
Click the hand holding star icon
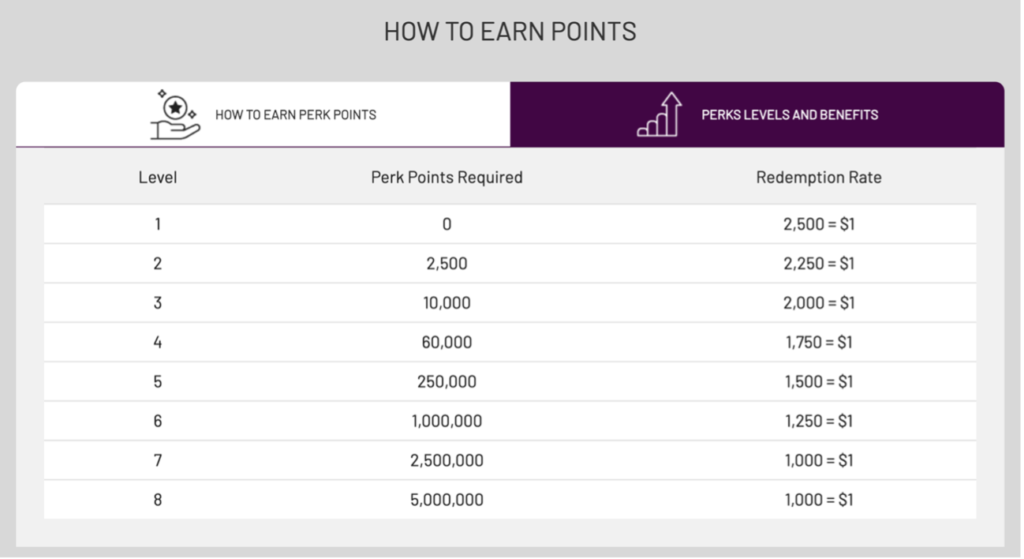click(175, 115)
